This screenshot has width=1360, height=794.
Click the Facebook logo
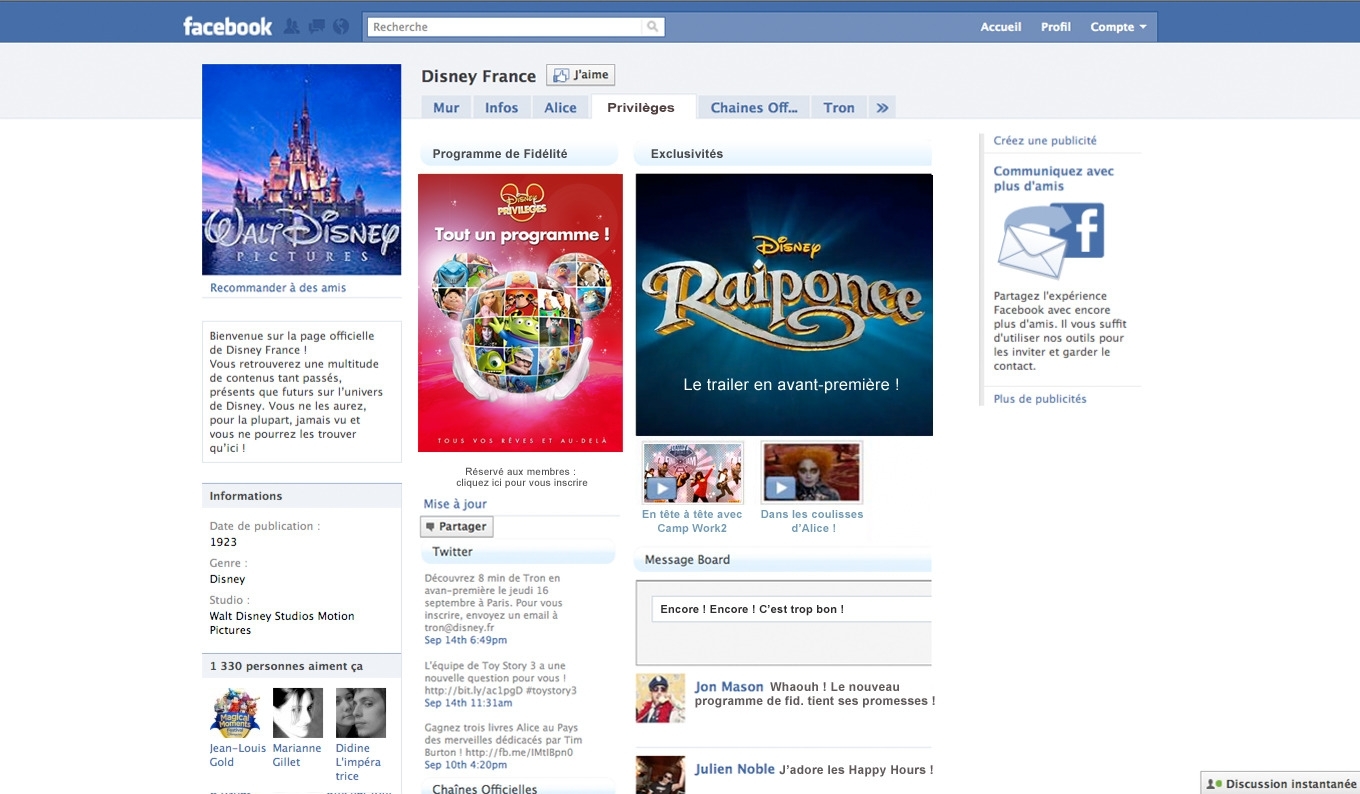[x=227, y=27]
